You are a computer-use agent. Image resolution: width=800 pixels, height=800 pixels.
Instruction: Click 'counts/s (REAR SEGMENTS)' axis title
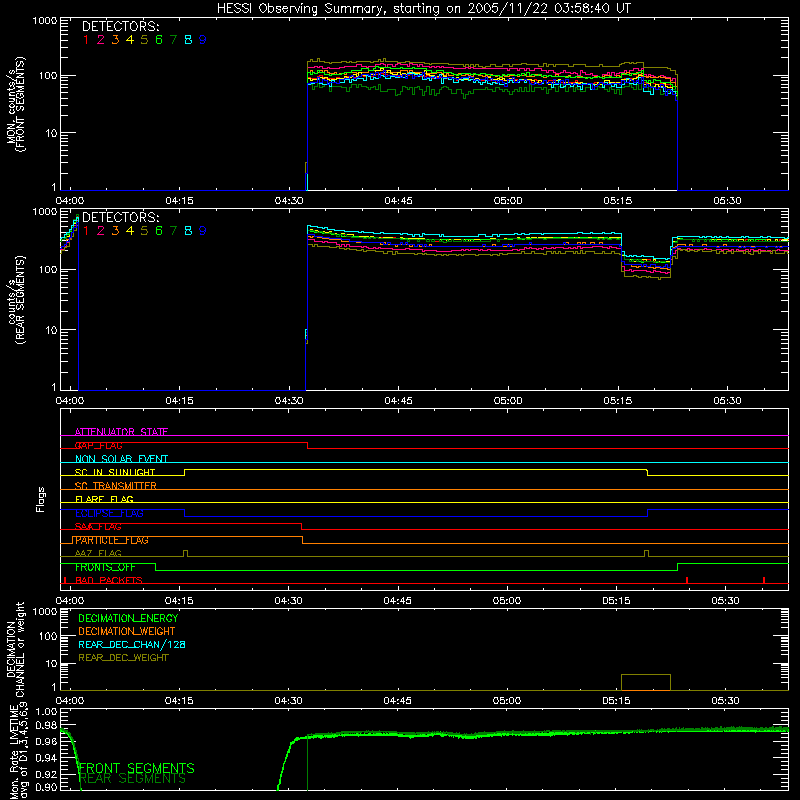16,301
